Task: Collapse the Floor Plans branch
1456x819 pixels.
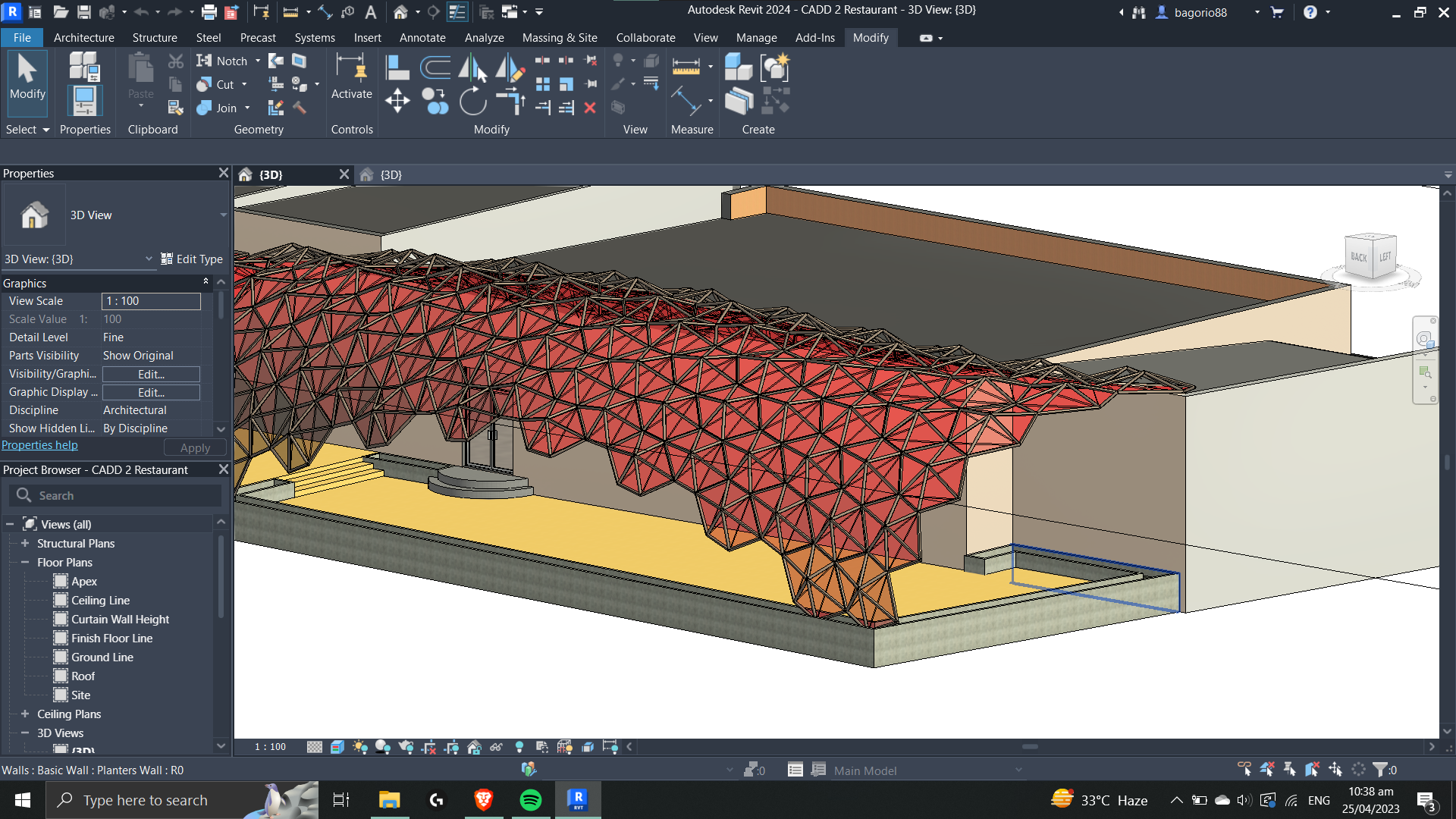Action: tap(26, 562)
